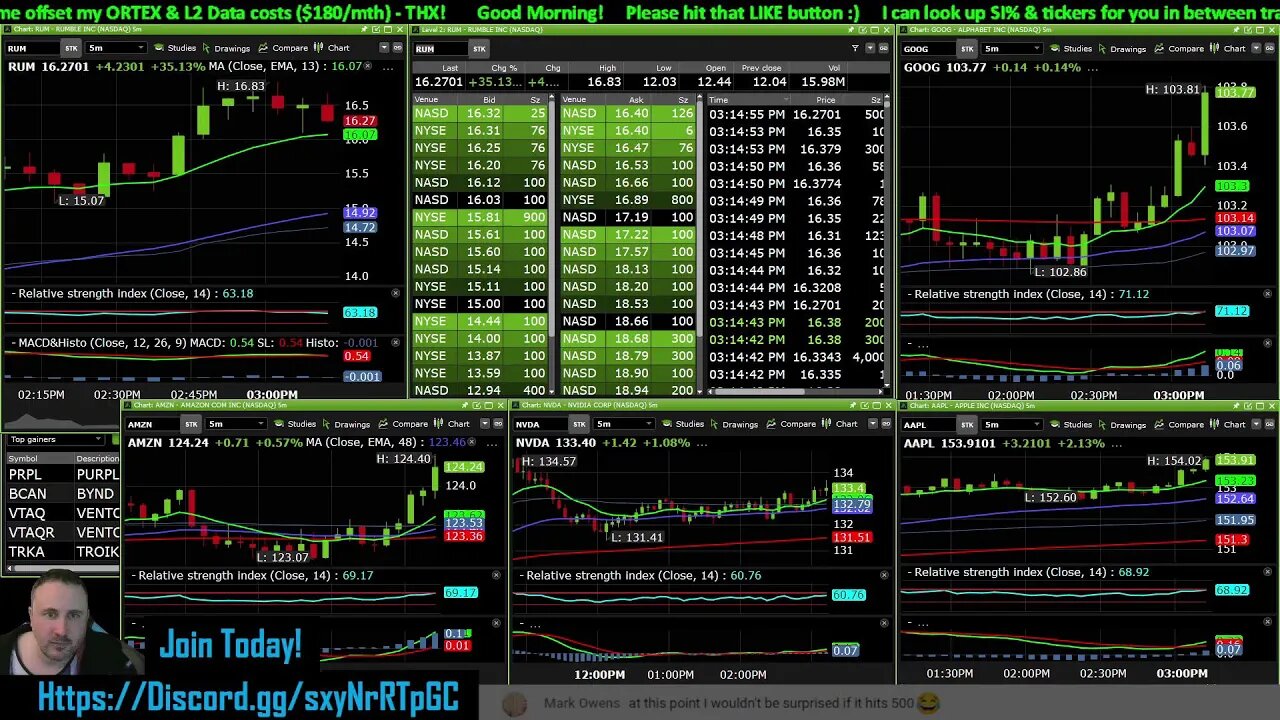This screenshot has width=1280, height=720.
Task: Click Compare in the RUM chart toolbar
Action: point(283,48)
